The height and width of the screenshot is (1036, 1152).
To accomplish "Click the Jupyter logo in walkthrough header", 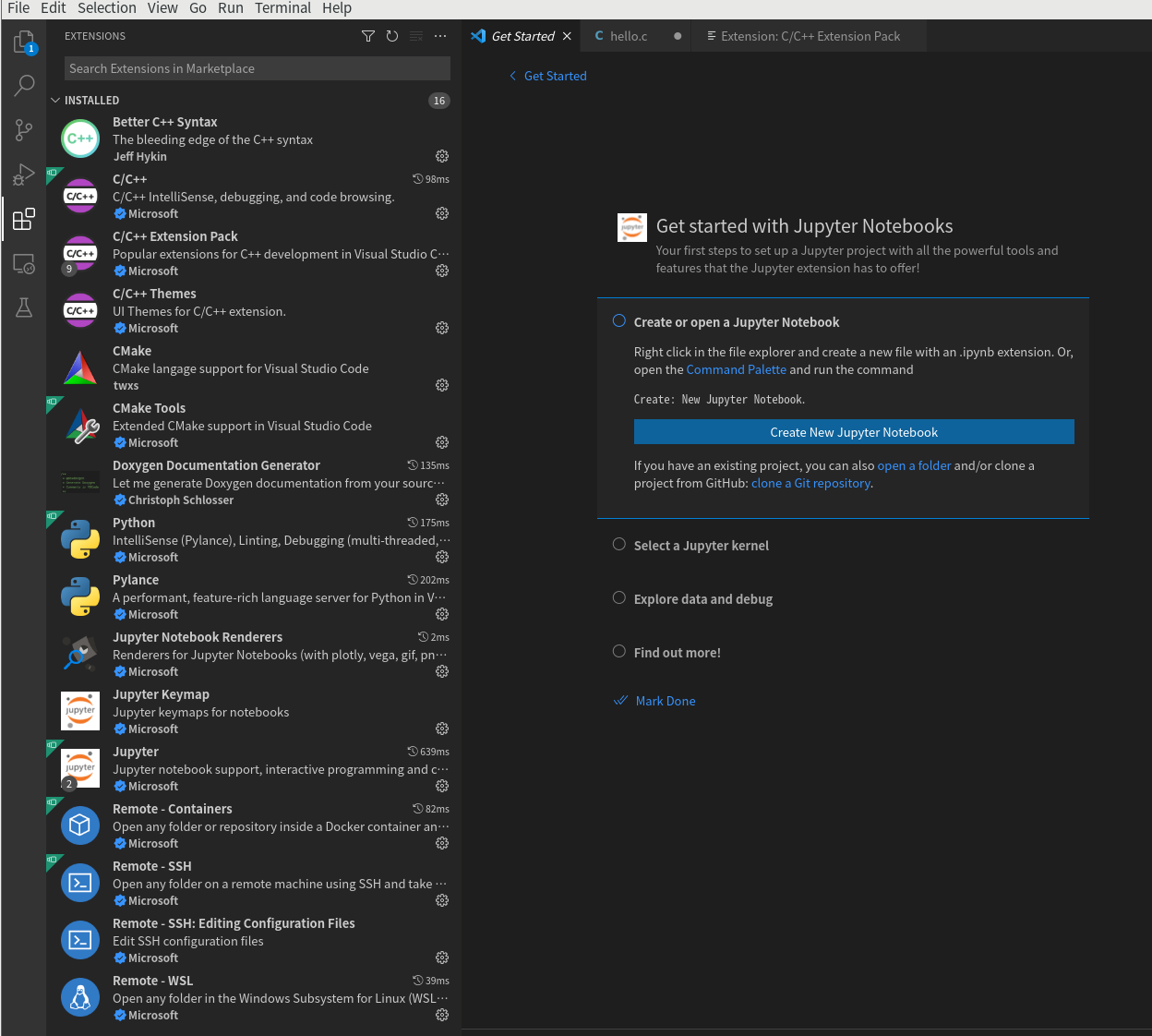I will [632, 227].
